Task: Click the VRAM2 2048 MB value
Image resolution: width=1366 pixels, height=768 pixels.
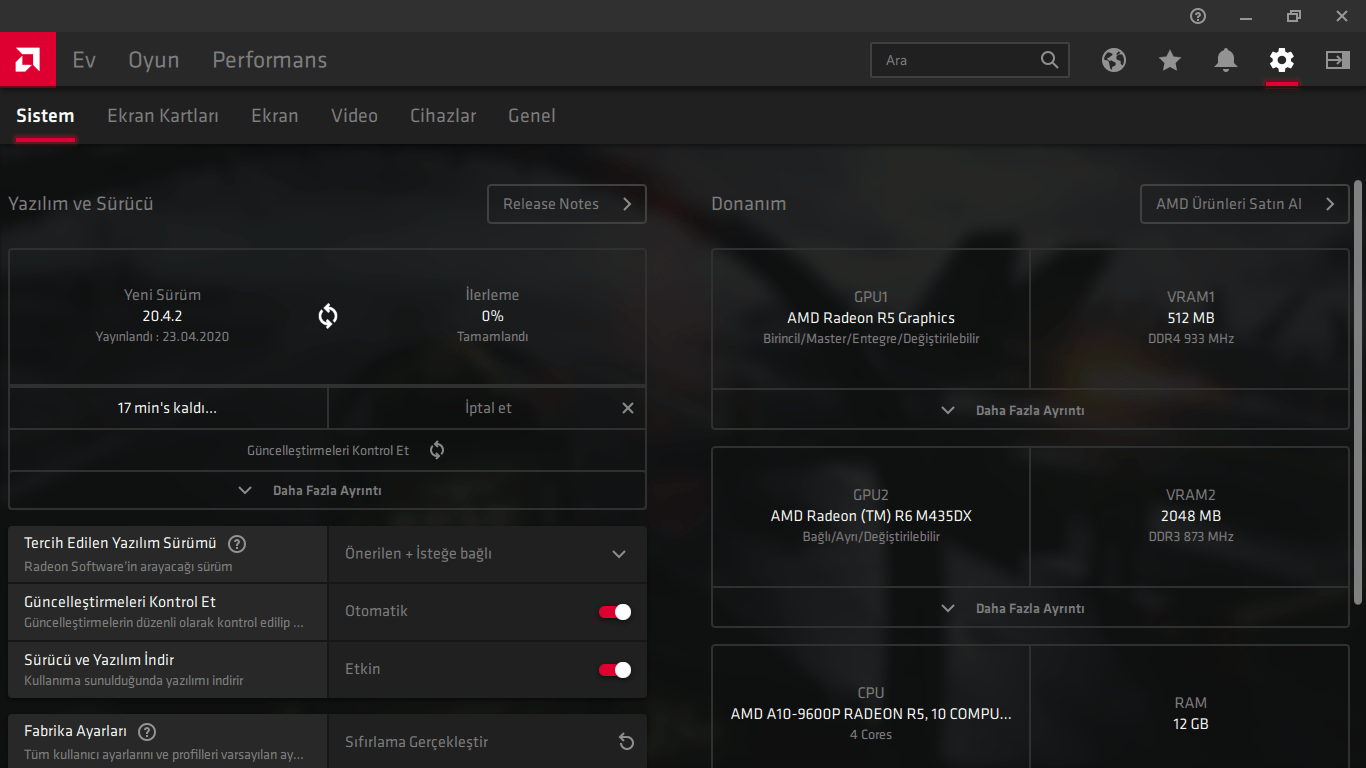Action: pyautogui.click(x=1190, y=516)
